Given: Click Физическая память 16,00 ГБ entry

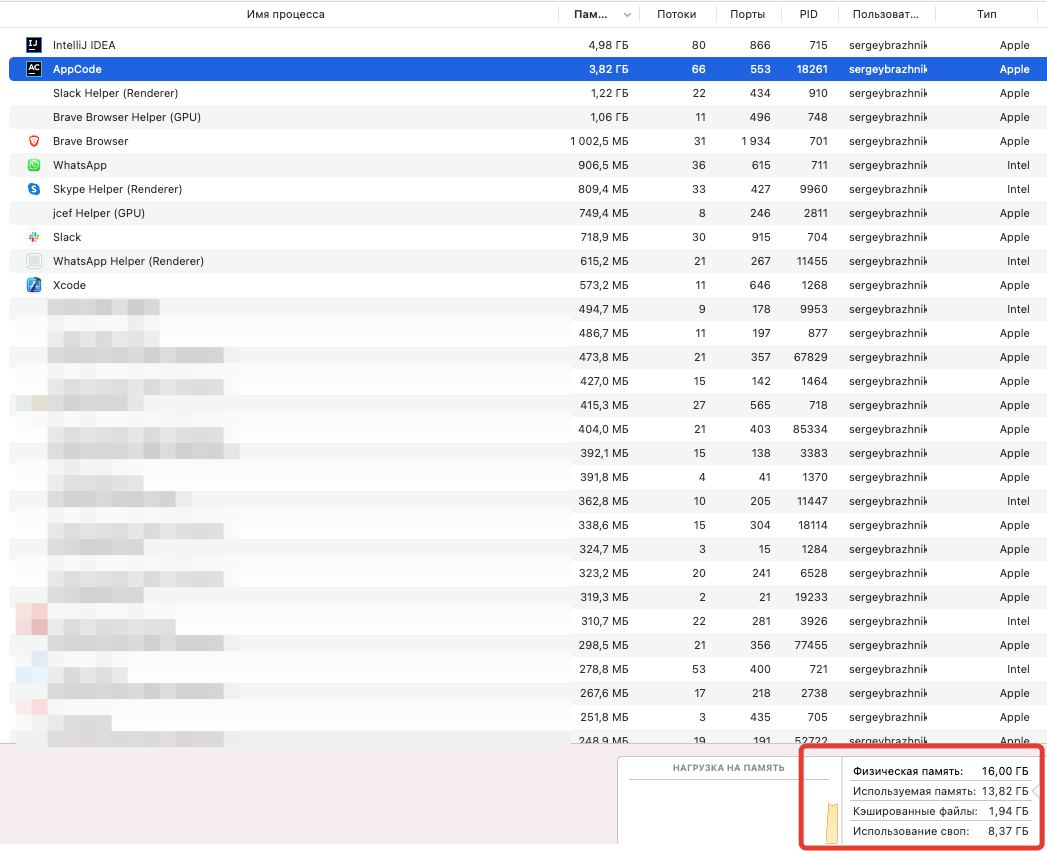Looking at the screenshot, I should tap(940, 771).
